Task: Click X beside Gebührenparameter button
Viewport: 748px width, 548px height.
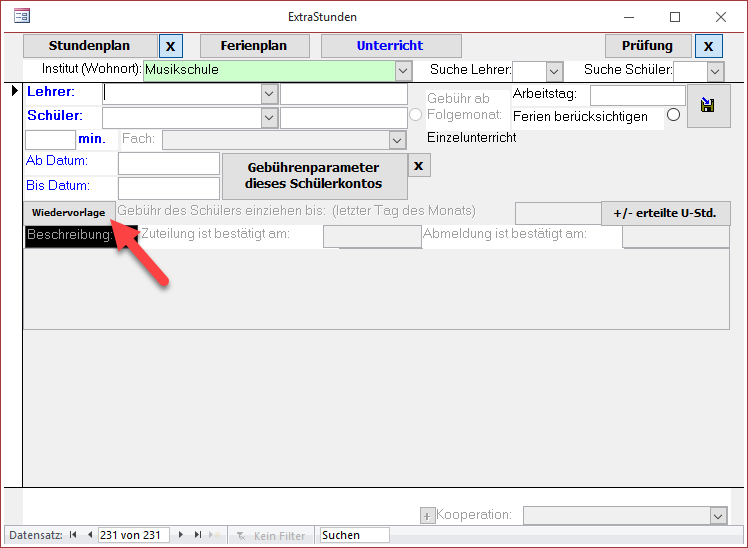Action: tap(420, 165)
